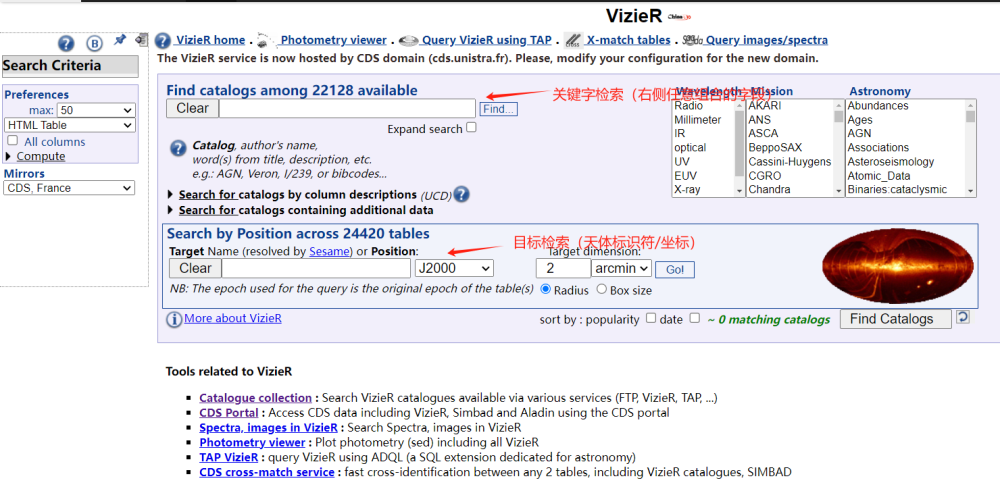Click the orange sky map image
Image resolution: width=1000 pixels, height=489 pixels.
pyautogui.click(x=897, y=266)
